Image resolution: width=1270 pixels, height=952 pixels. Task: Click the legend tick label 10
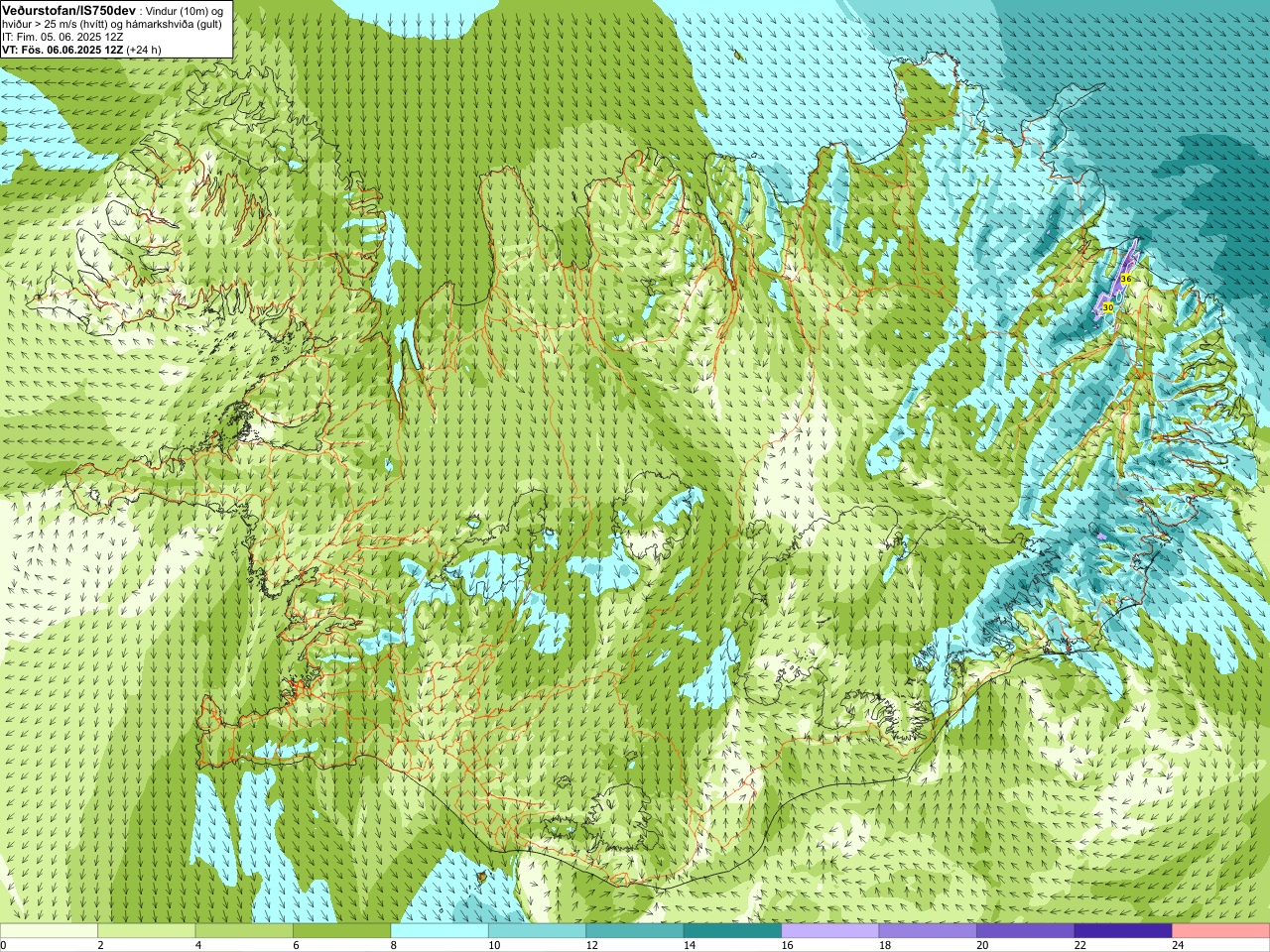[x=493, y=945]
